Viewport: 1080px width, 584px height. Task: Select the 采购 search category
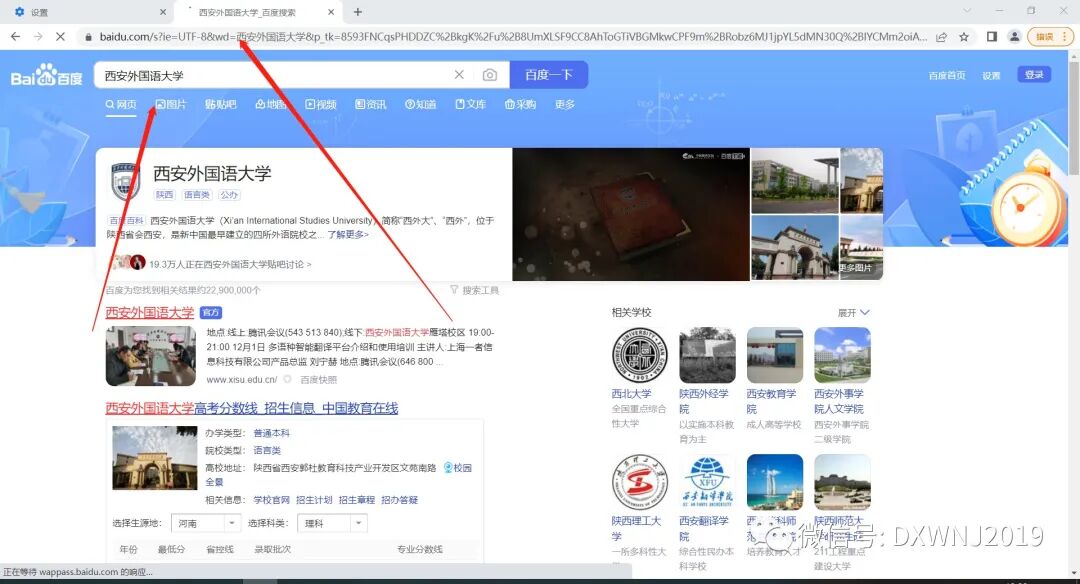point(520,105)
